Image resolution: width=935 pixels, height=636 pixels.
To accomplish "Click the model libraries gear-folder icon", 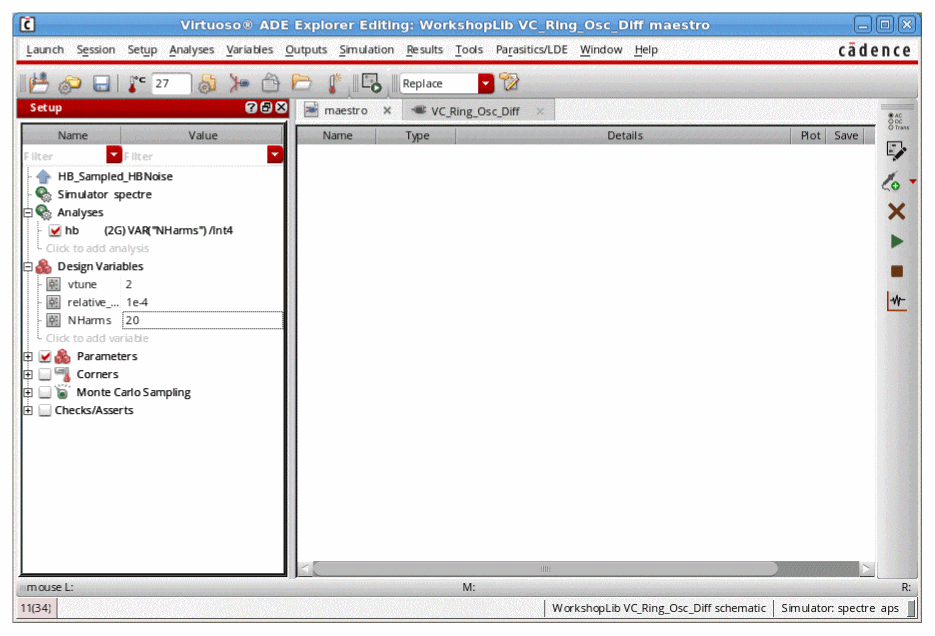I will pyautogui.click(x=207, y=83).
